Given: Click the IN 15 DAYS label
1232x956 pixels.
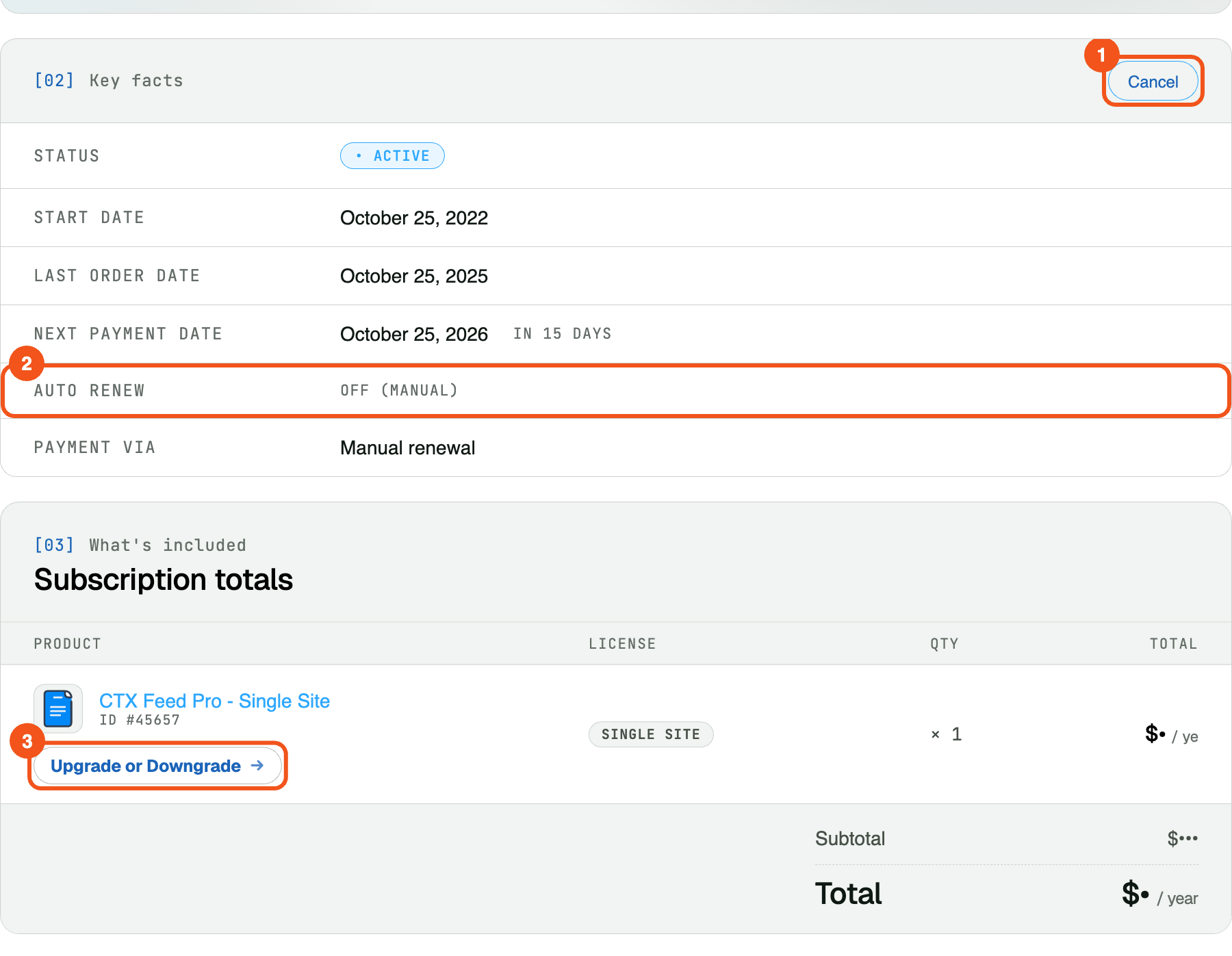Looking at the screenshot, I should tap(563, 333).
